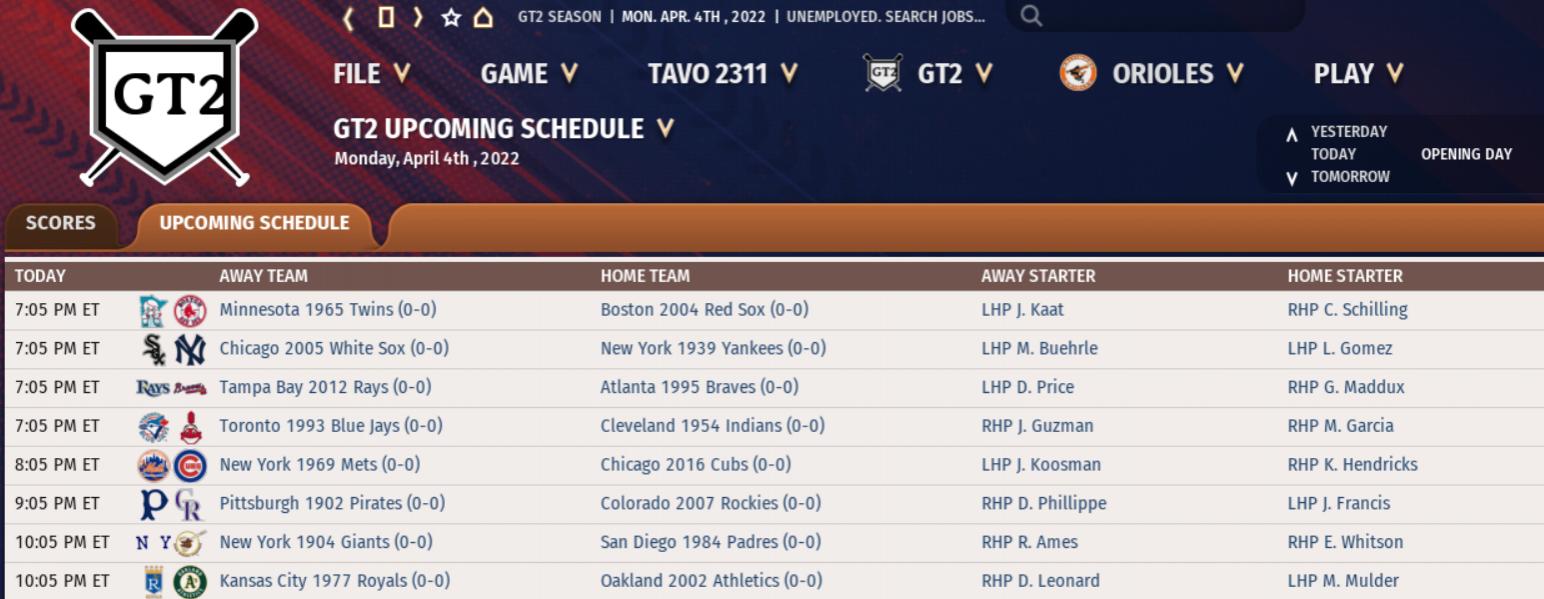Click the Oakland Athletics logo icon
Viewport: 1544px width, 599px height.
[190, 581]
